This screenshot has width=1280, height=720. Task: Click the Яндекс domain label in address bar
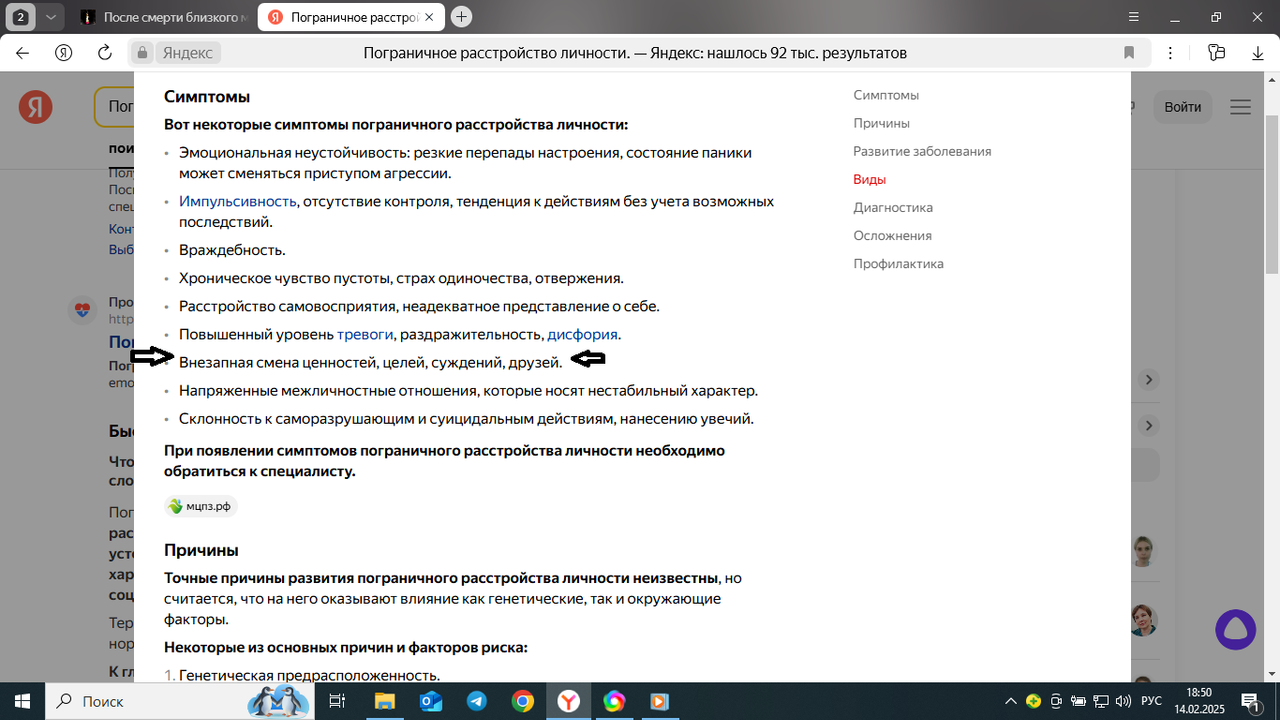188,53
